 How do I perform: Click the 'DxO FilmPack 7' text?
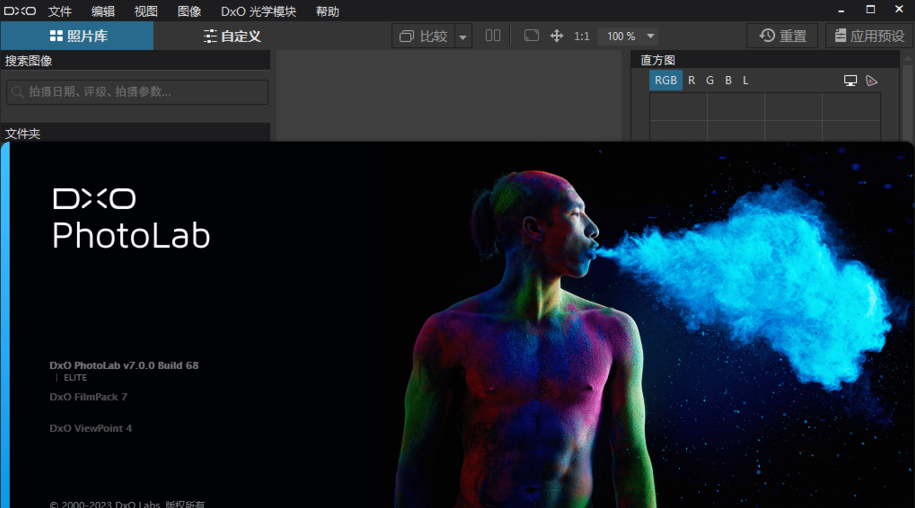point(88,397)
